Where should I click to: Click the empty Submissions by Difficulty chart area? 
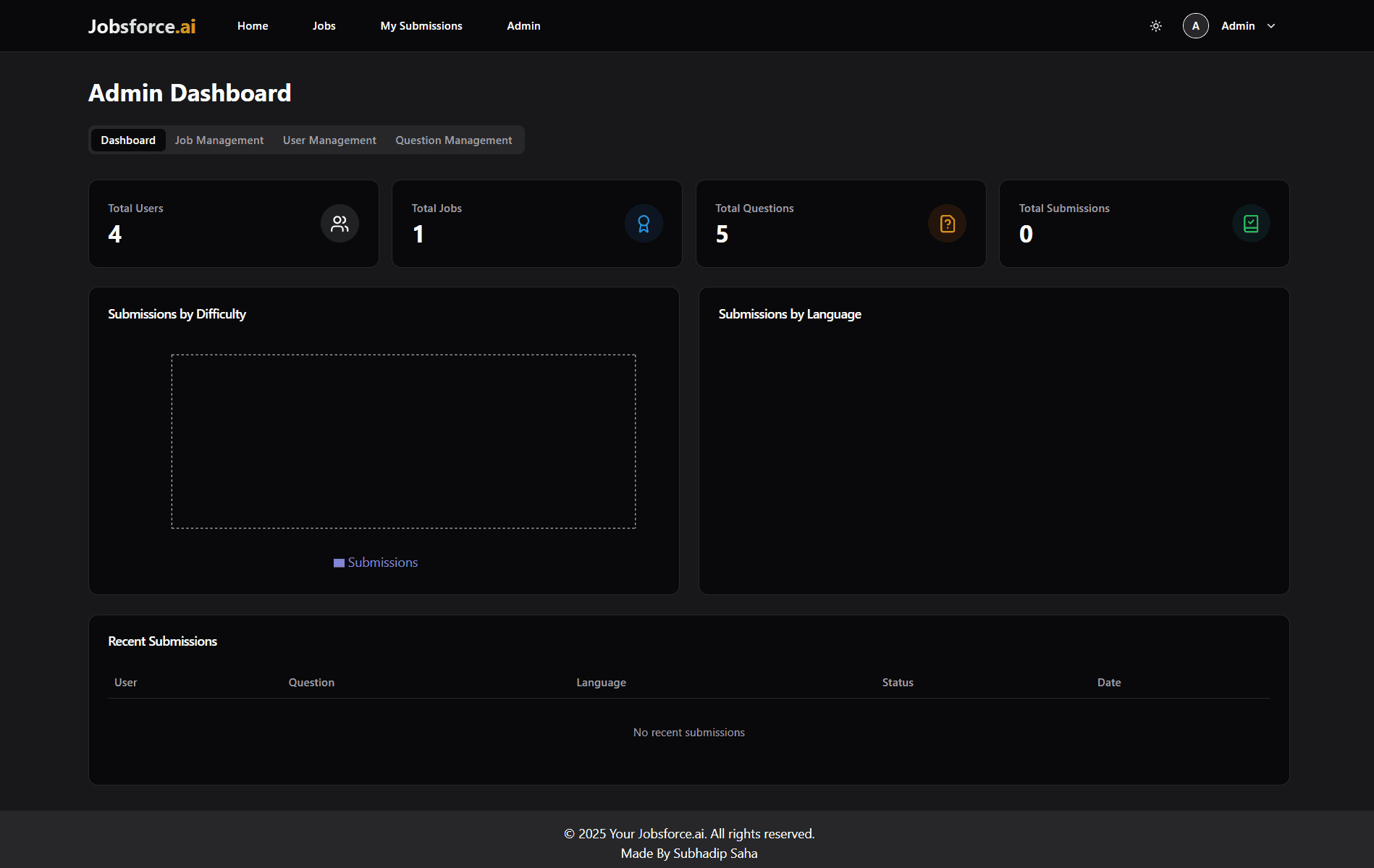coord(403,441)
